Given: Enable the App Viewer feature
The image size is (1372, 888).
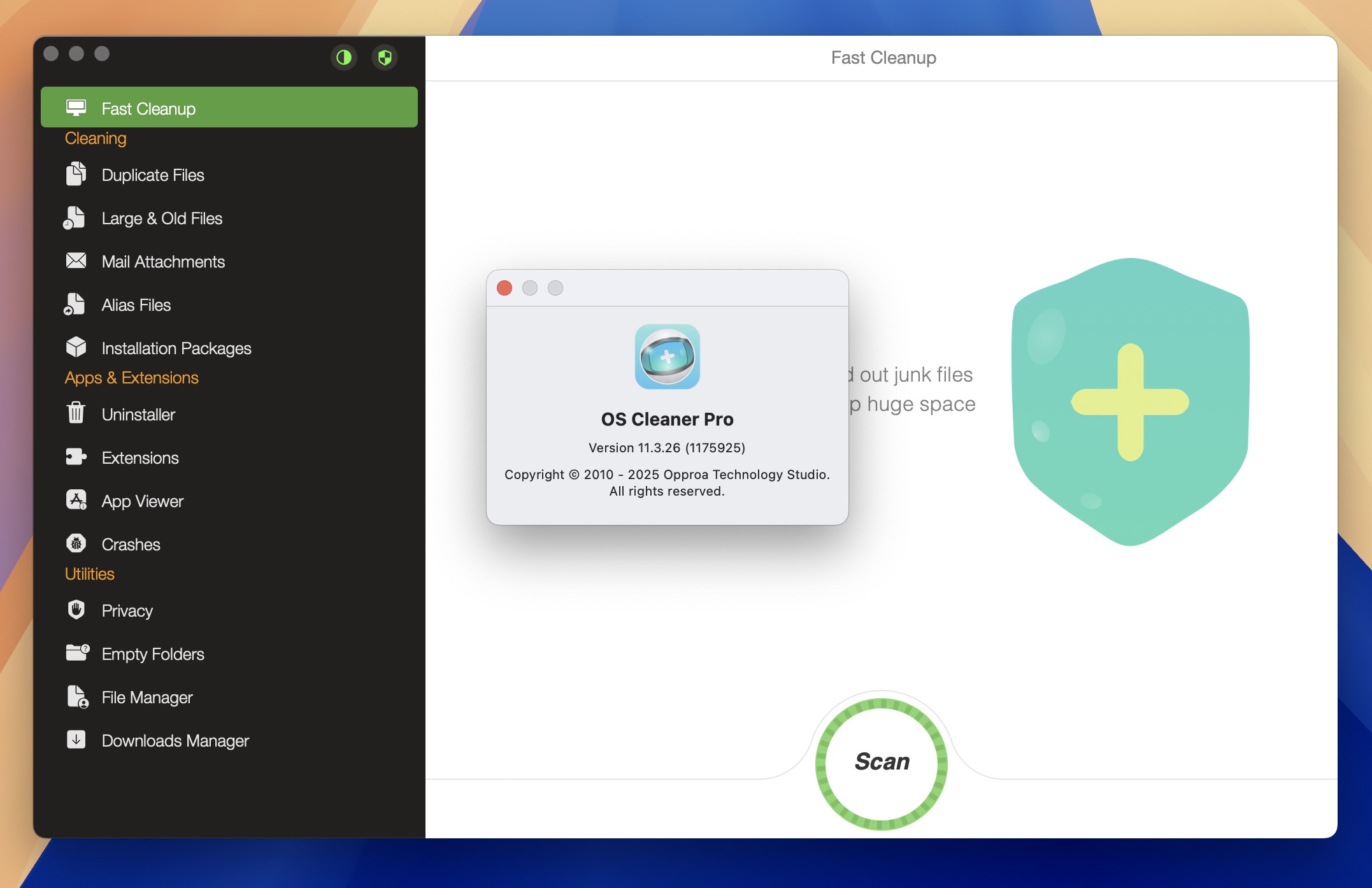Looking at the screenshot, I should 143,499.
